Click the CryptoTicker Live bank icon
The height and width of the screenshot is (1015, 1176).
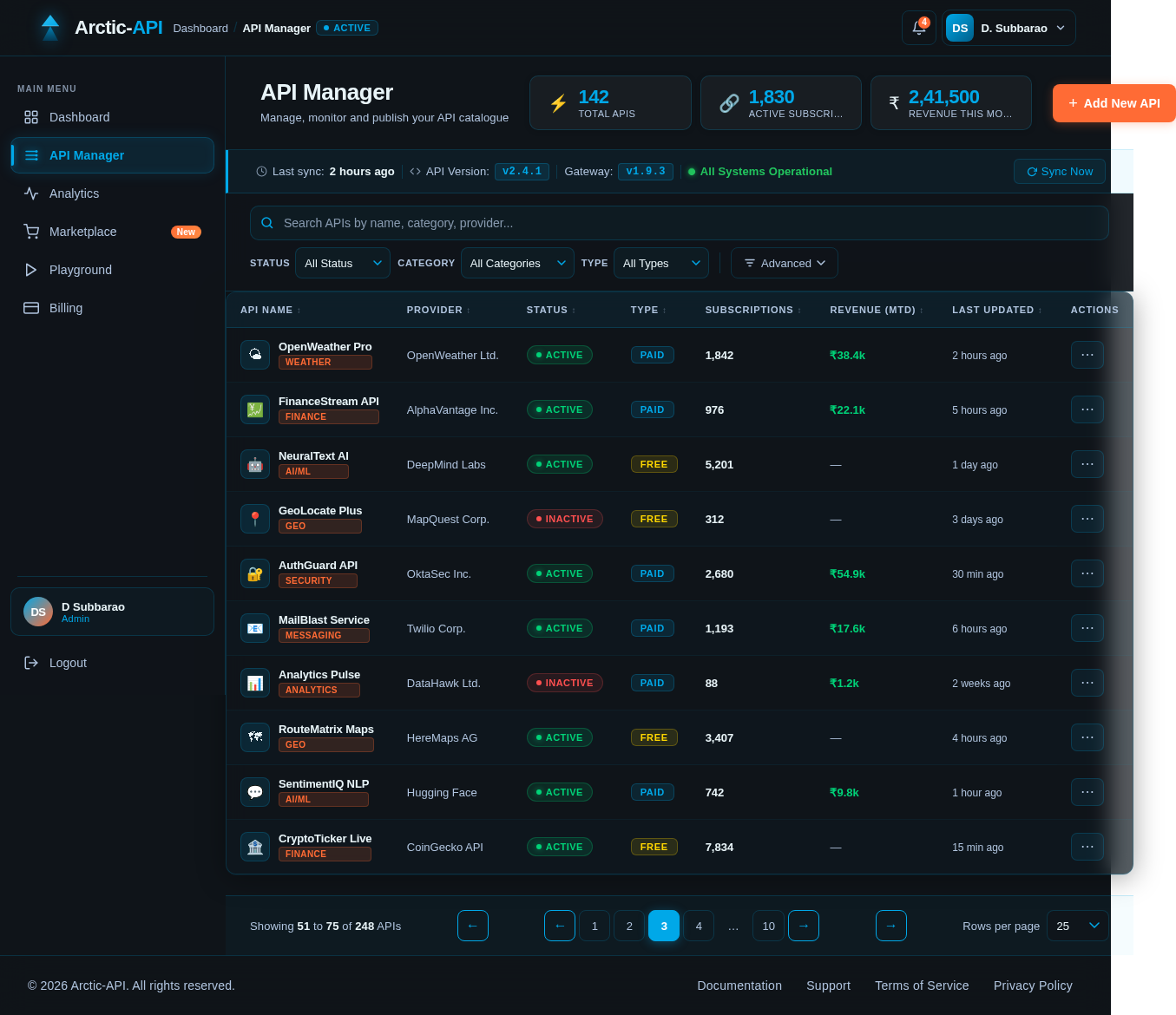click(x=255, y=847)
